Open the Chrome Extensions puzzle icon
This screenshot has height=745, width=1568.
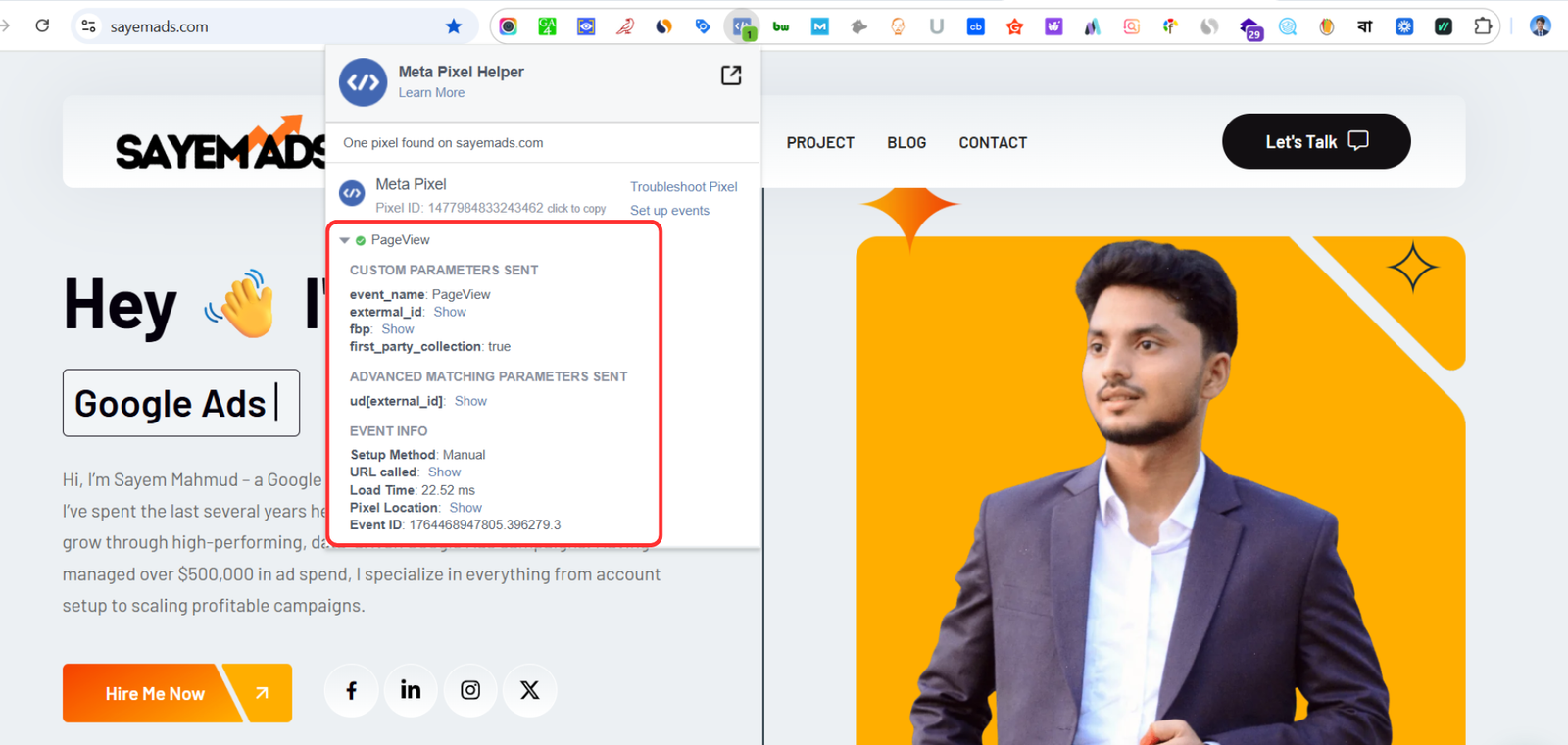1483,26
